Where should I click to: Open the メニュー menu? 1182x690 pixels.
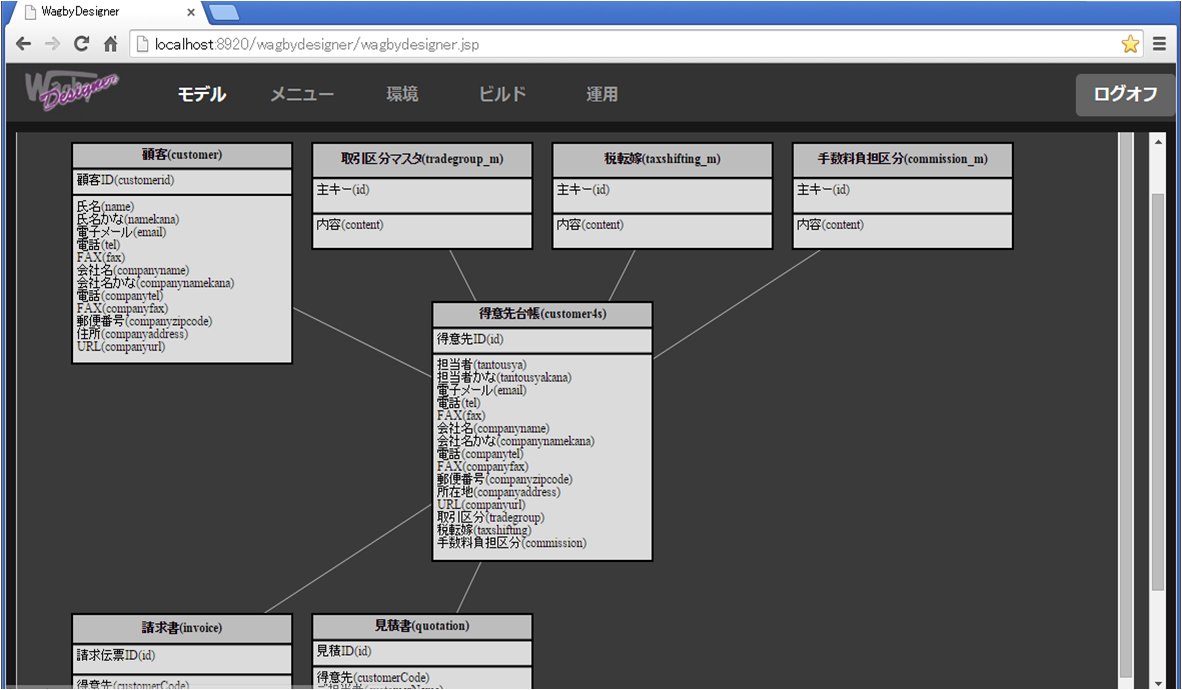(x=302, y=94)
